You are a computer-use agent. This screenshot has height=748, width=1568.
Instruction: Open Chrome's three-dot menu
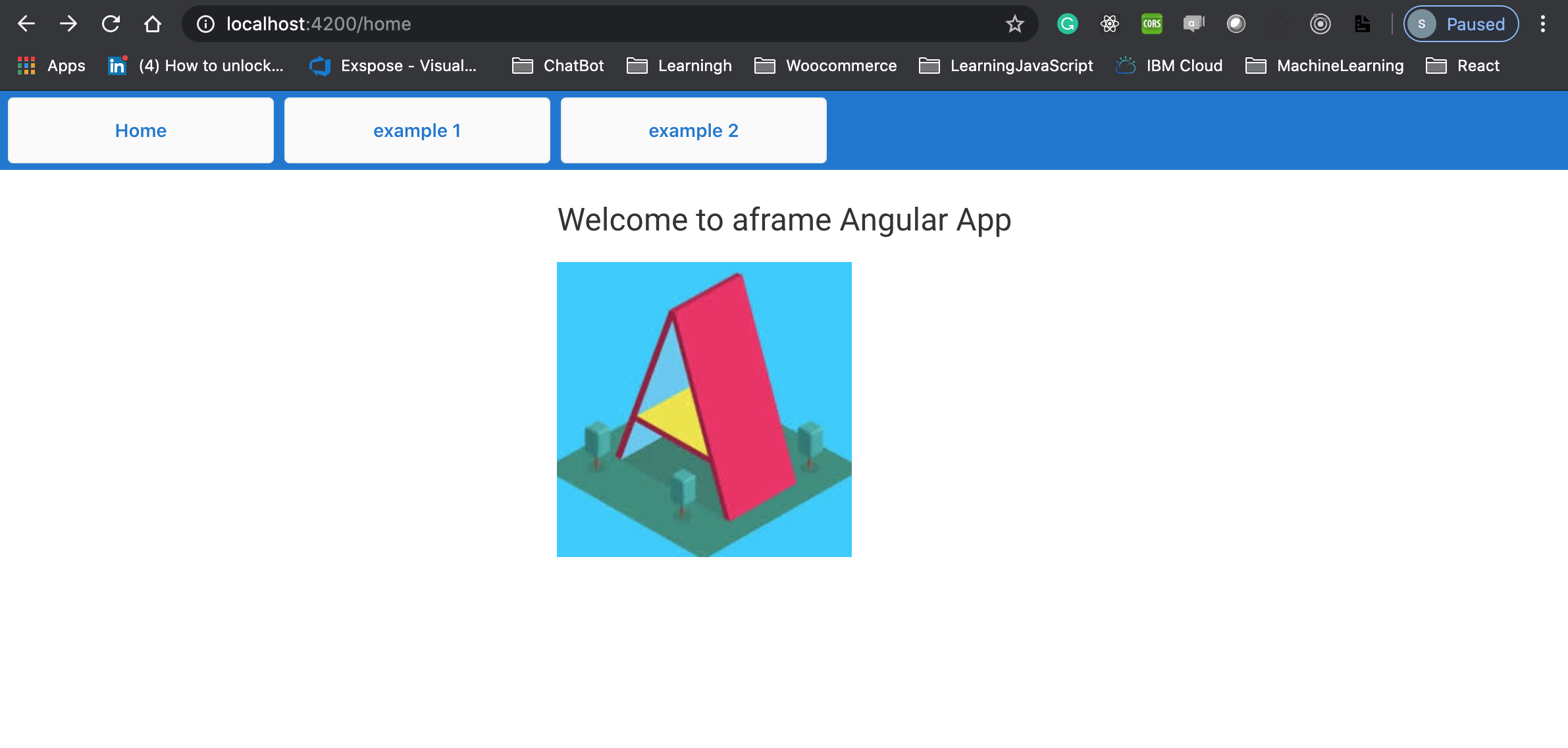point(1542,24)
